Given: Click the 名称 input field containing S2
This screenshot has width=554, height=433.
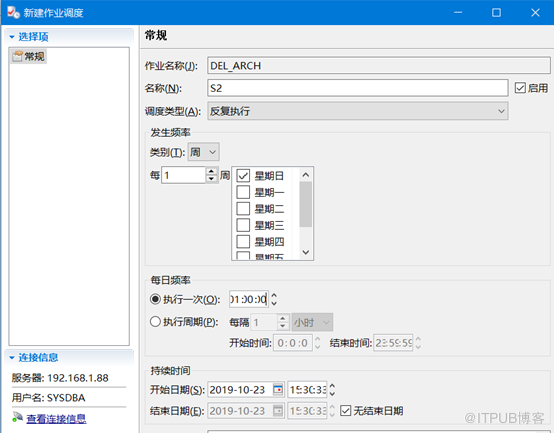Looking at the screenshot, I should 358,88.
